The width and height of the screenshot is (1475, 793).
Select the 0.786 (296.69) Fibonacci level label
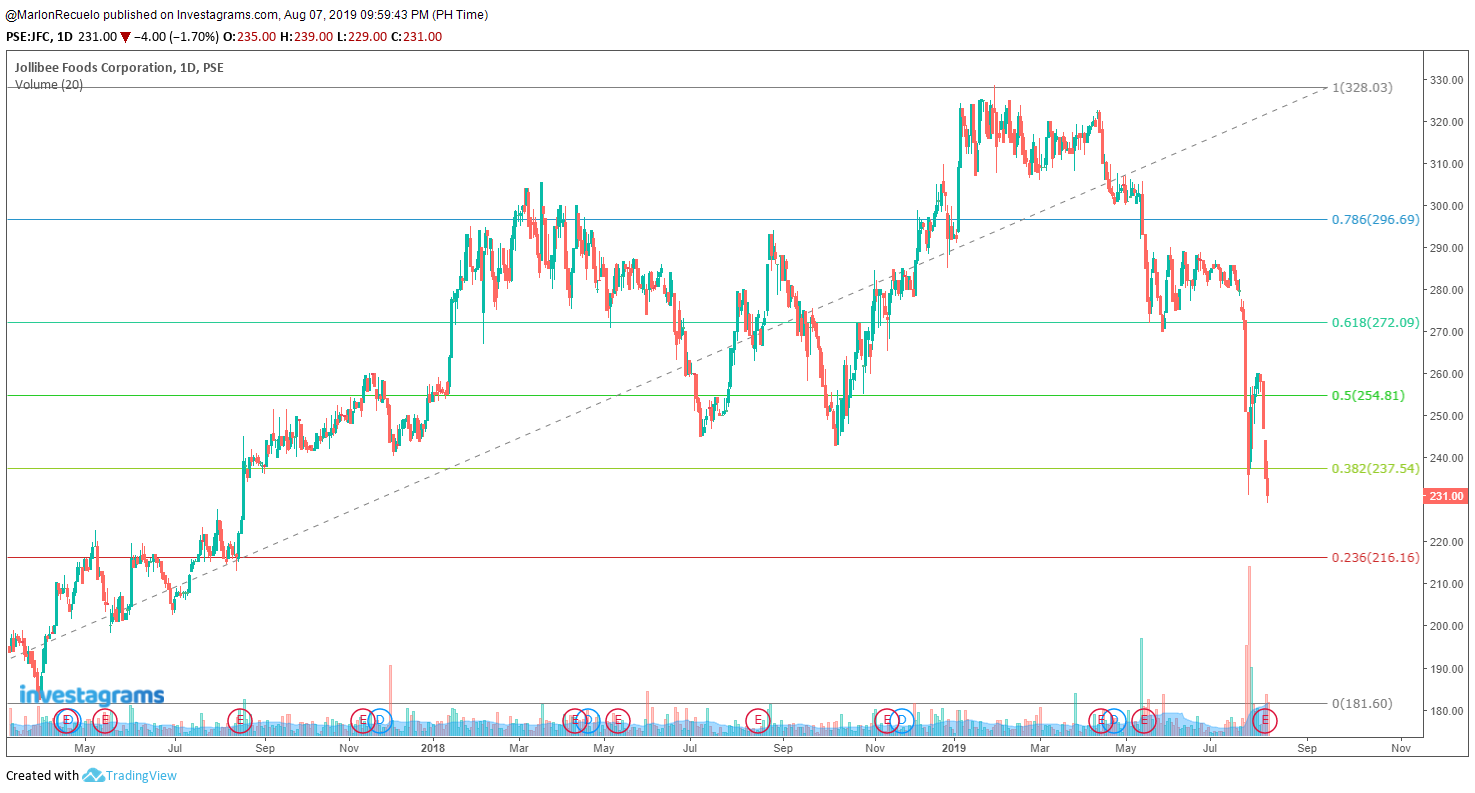(1375, 219)
